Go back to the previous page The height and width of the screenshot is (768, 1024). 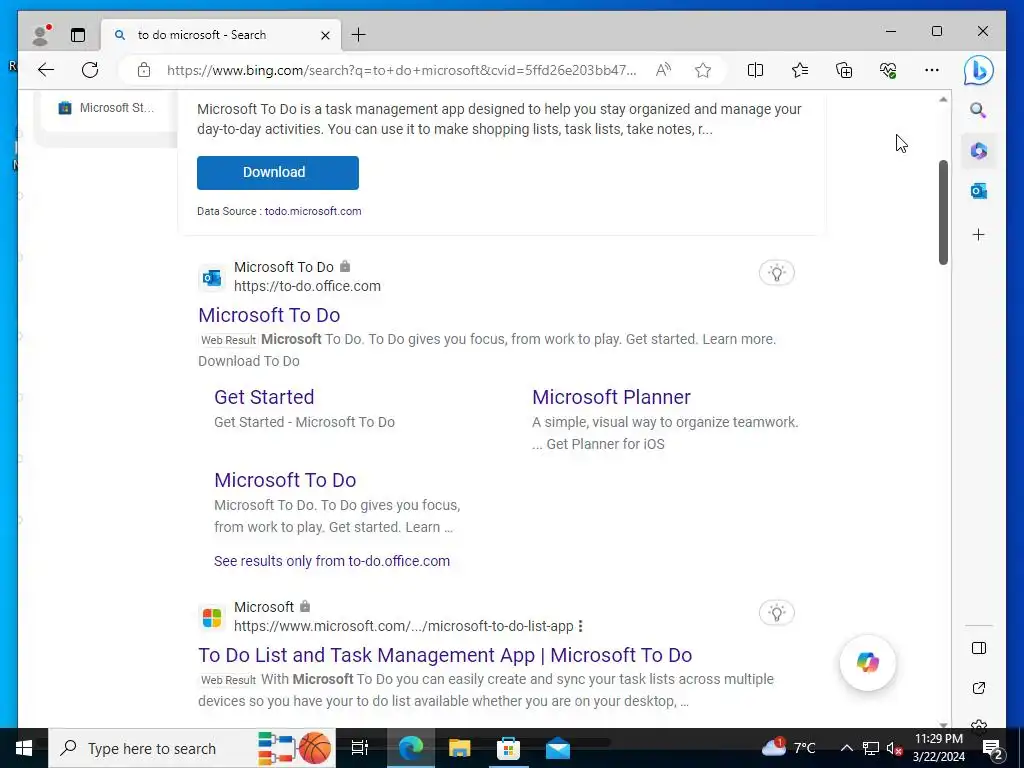tap(46, 70)
